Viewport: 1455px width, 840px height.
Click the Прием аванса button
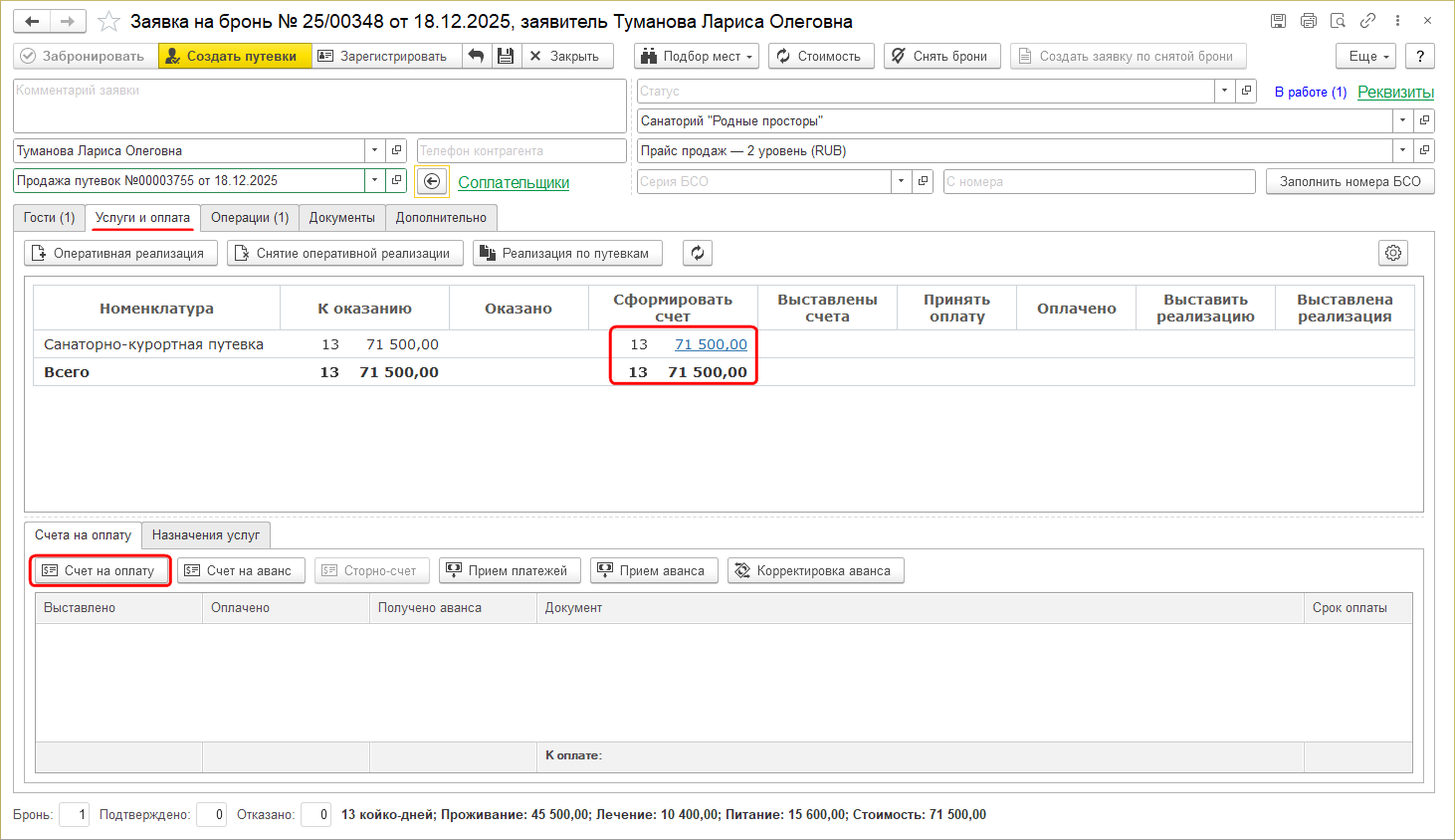point(654,570)
